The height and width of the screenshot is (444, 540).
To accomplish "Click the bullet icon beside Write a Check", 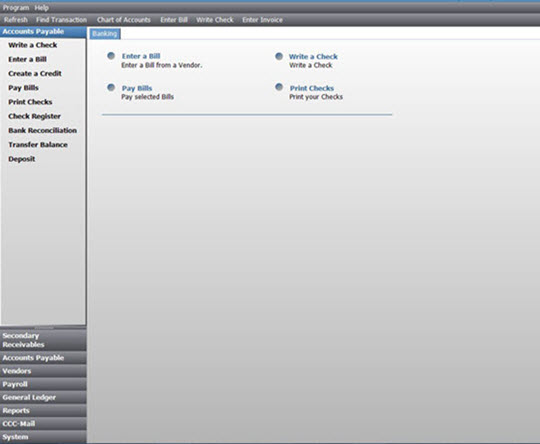I will click(279, 56).
